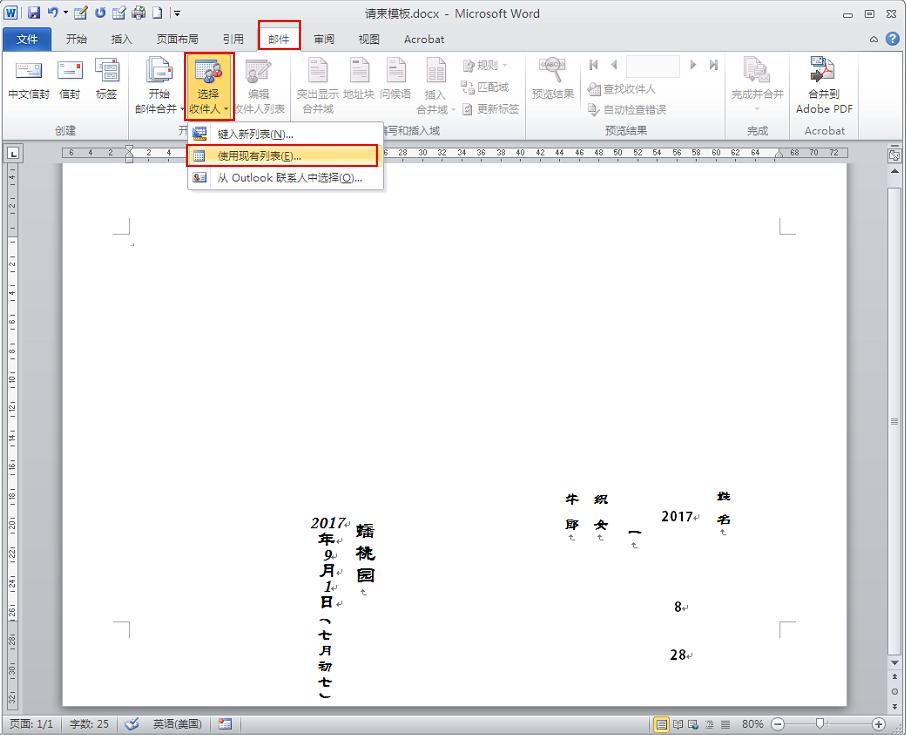Image resolution: width=906 pixels, height=735 pixels.
Task: Minimize the ribbon with the caret icon
Action: coord(874,39)
